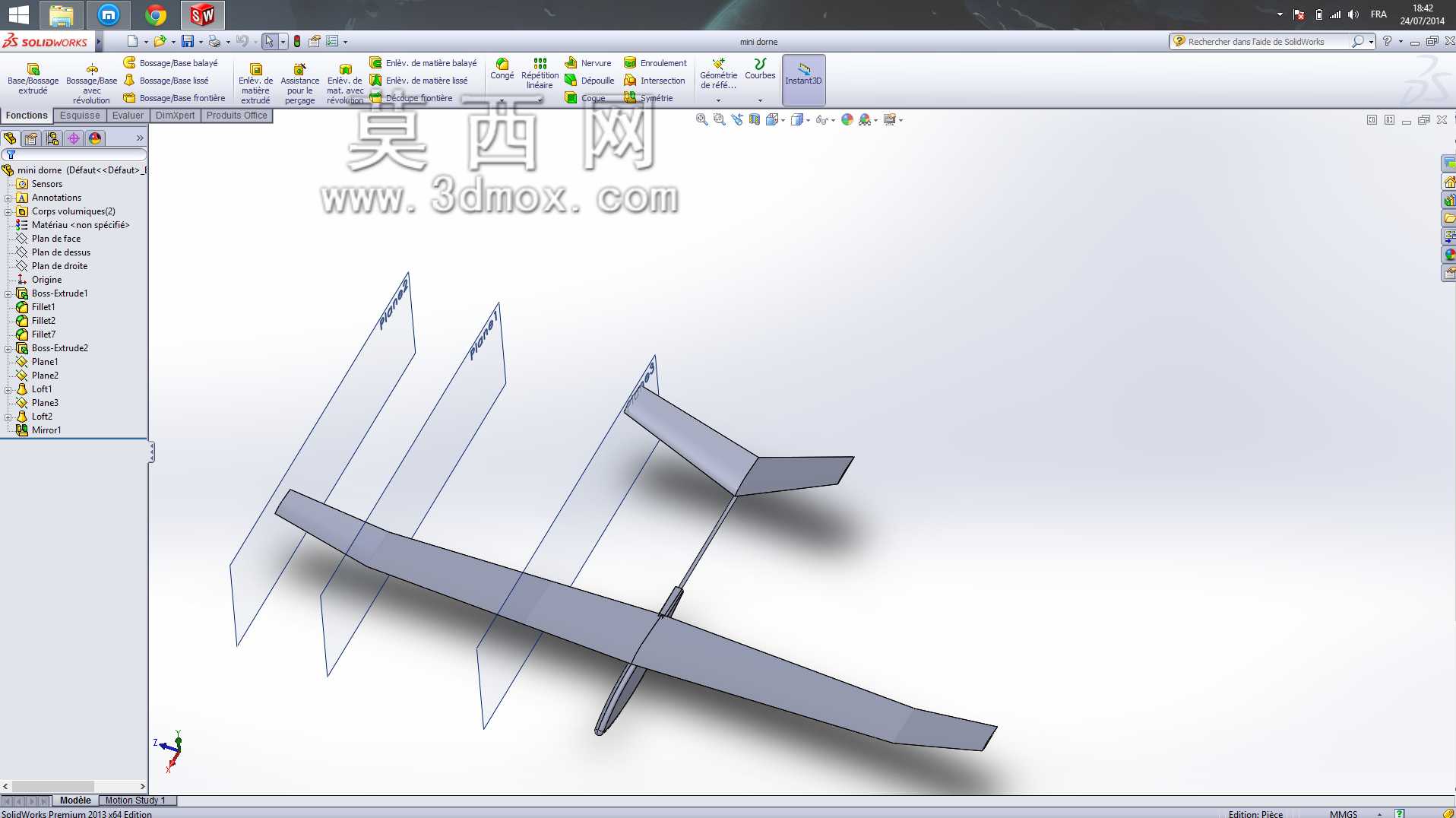Select the Dépouille draft tool
This screenshot has height=818, width=1456.
tap(590, 81)
